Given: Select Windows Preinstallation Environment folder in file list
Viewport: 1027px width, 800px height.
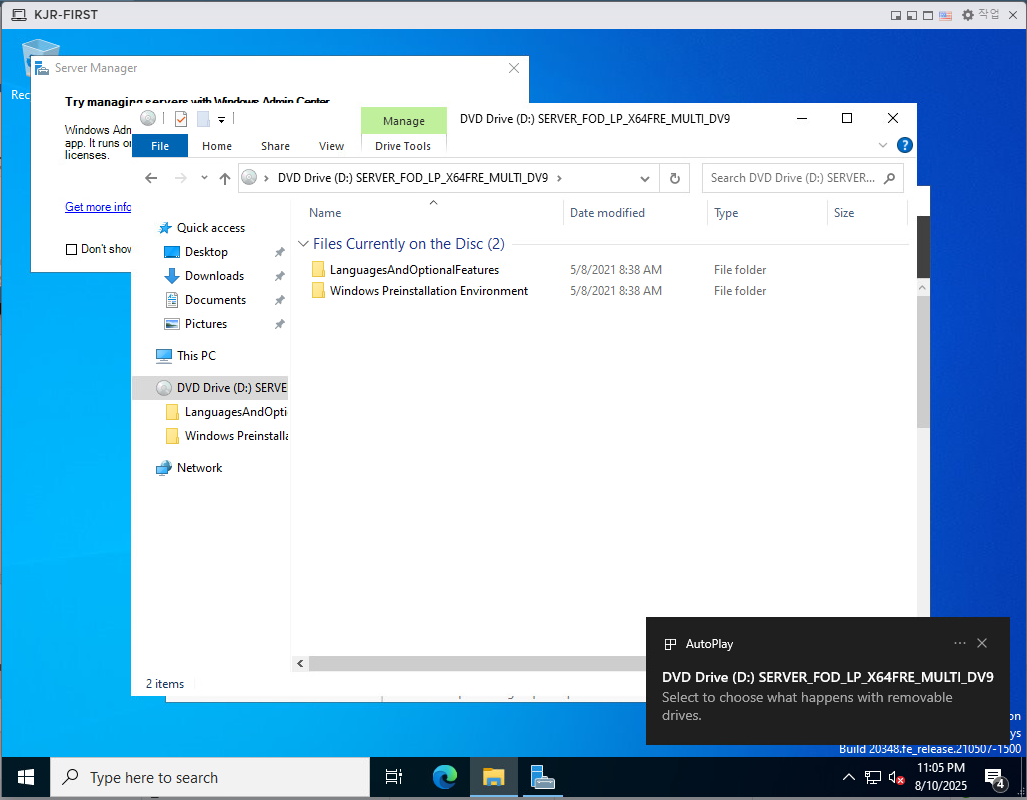Looking at the screenshot, I should [428, 291].
